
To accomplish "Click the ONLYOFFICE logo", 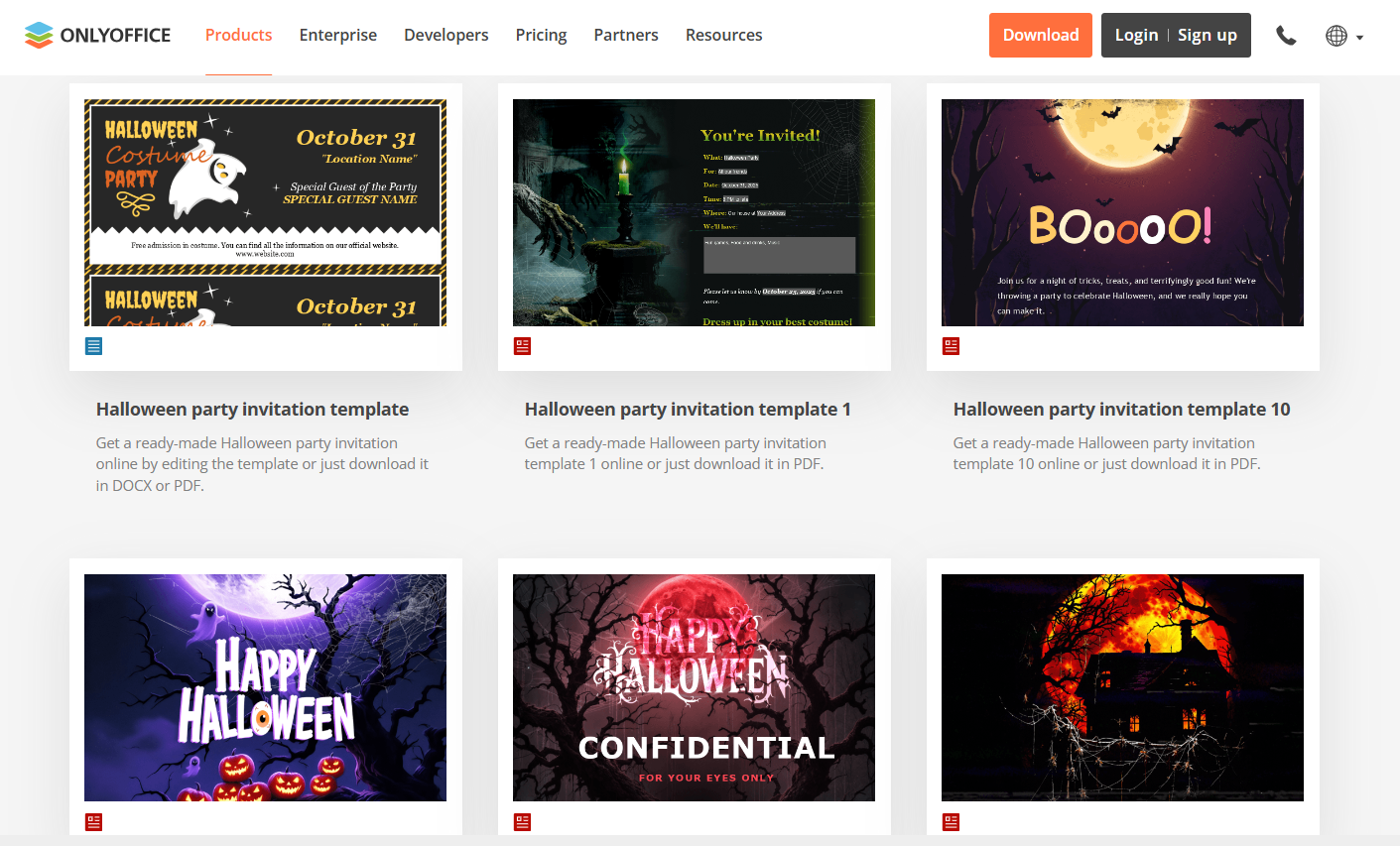I will tap(97, 36).
